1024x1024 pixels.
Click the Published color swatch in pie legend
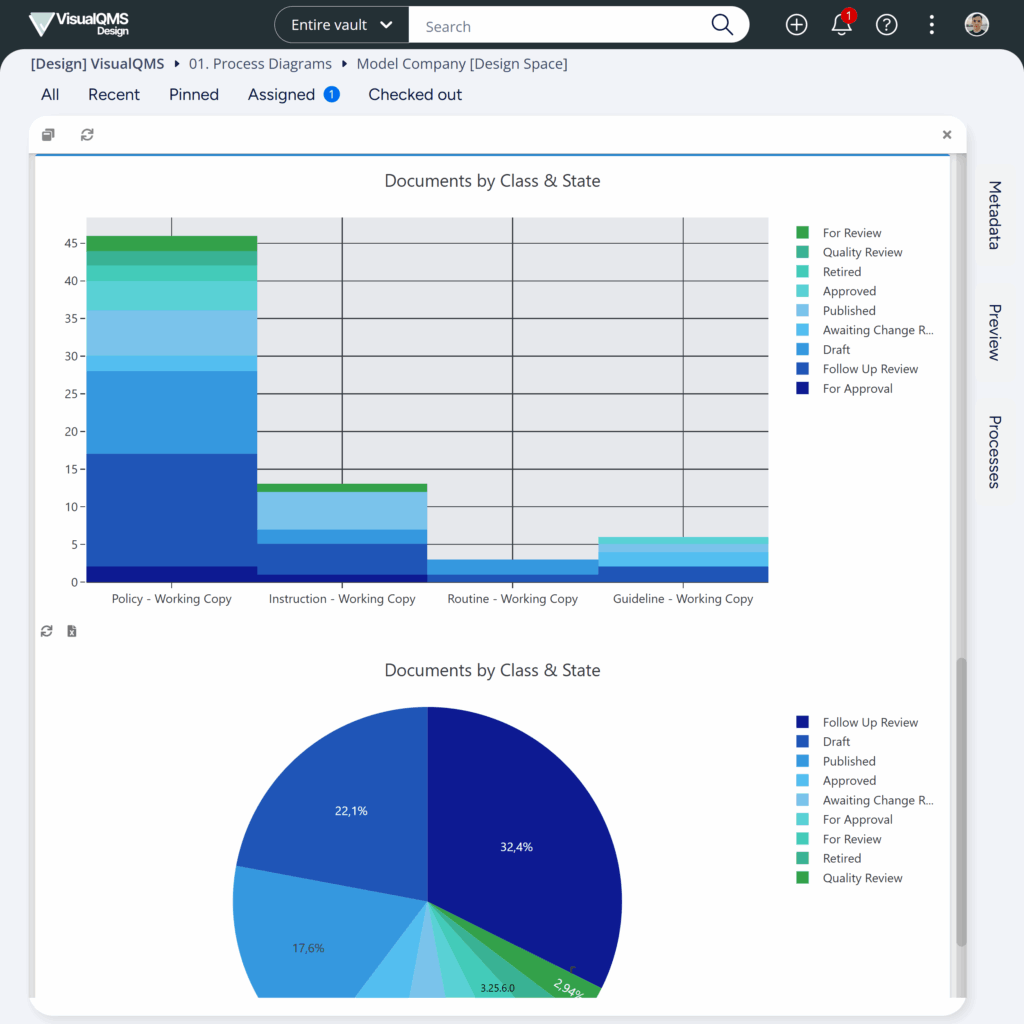(x=802, y=761)
